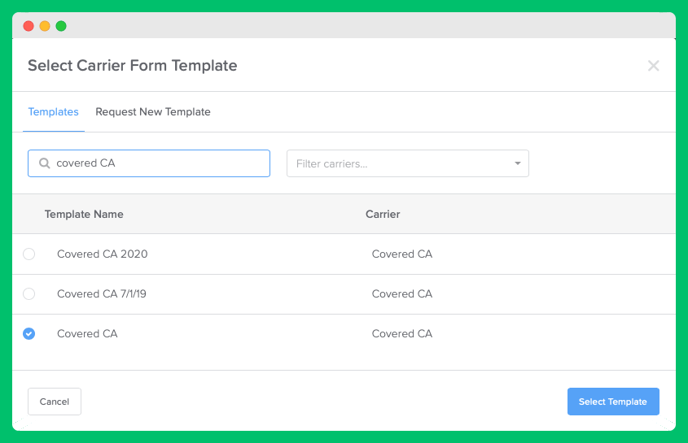688x443 pixels.
Task: Open the Request New Template tab
Action: 153,112
